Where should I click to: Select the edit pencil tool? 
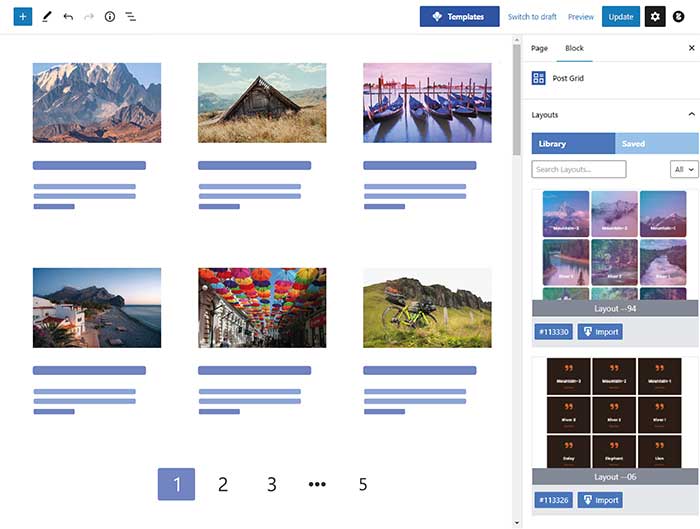coord(46,17)
